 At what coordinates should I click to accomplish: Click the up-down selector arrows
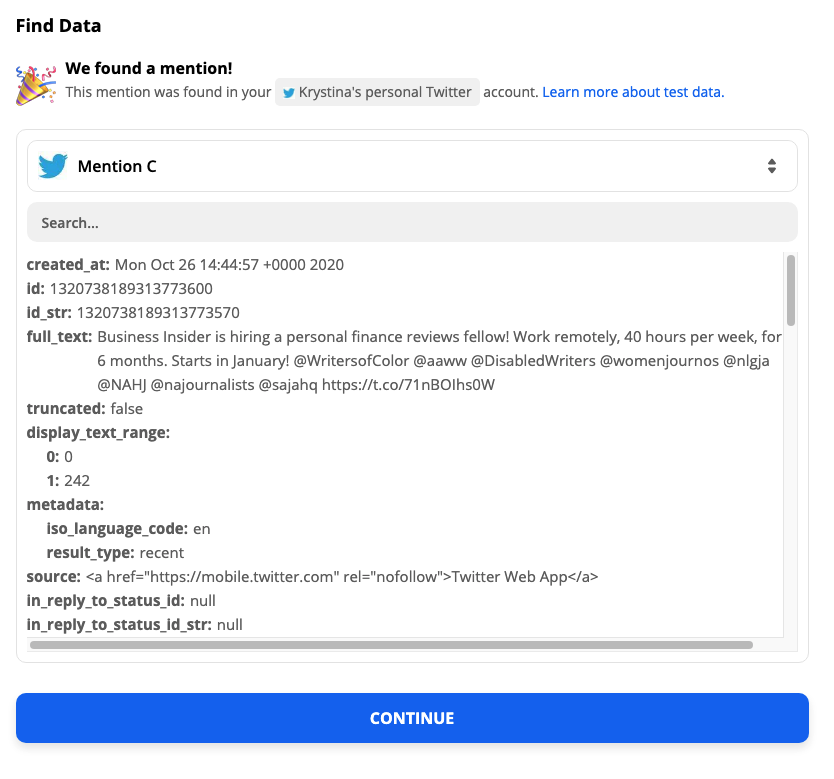pyautogui.click(x=772, y=166)
